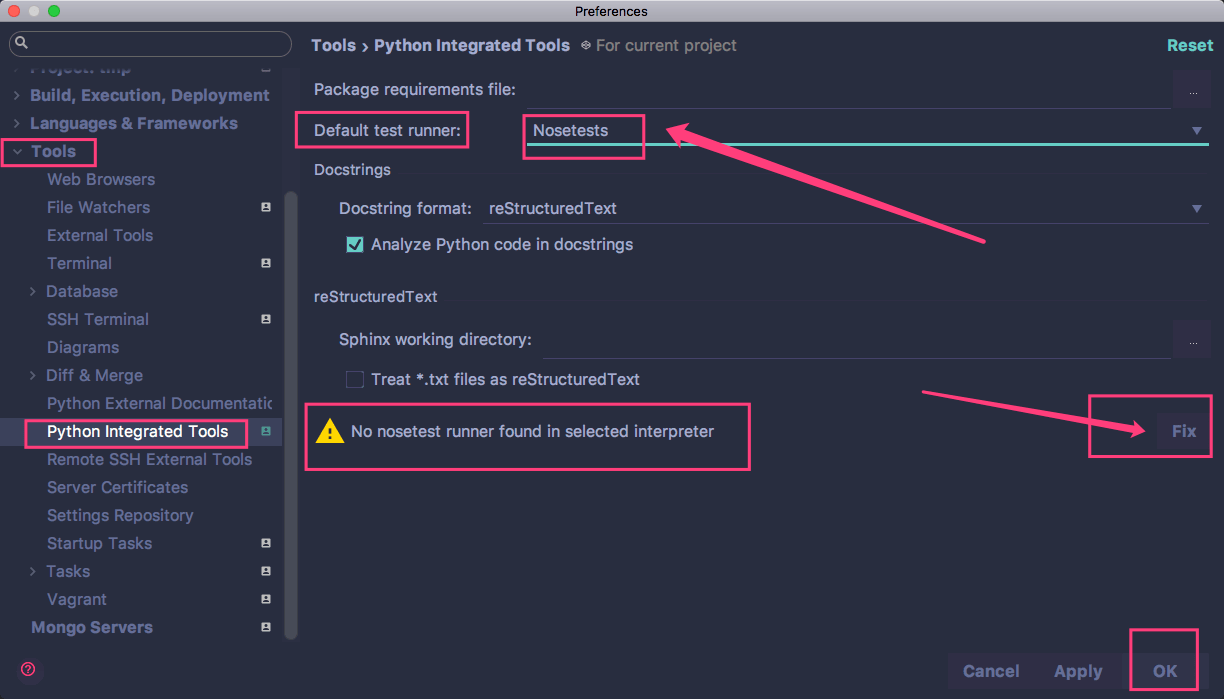Click the project-level indicator beside Vagrant

pyautogui.click(x=265, y=599)
